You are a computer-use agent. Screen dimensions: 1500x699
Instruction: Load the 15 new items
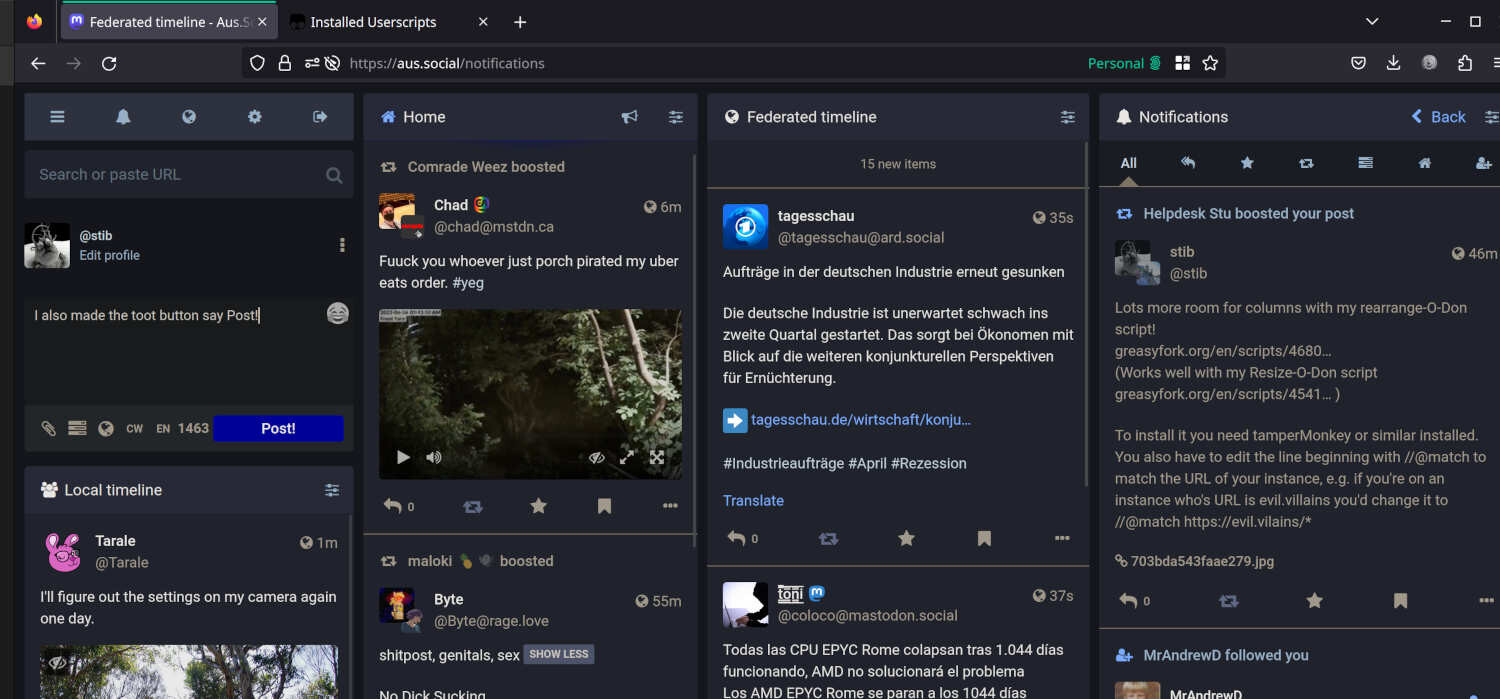pyautogui.click(x=898, y=164)
